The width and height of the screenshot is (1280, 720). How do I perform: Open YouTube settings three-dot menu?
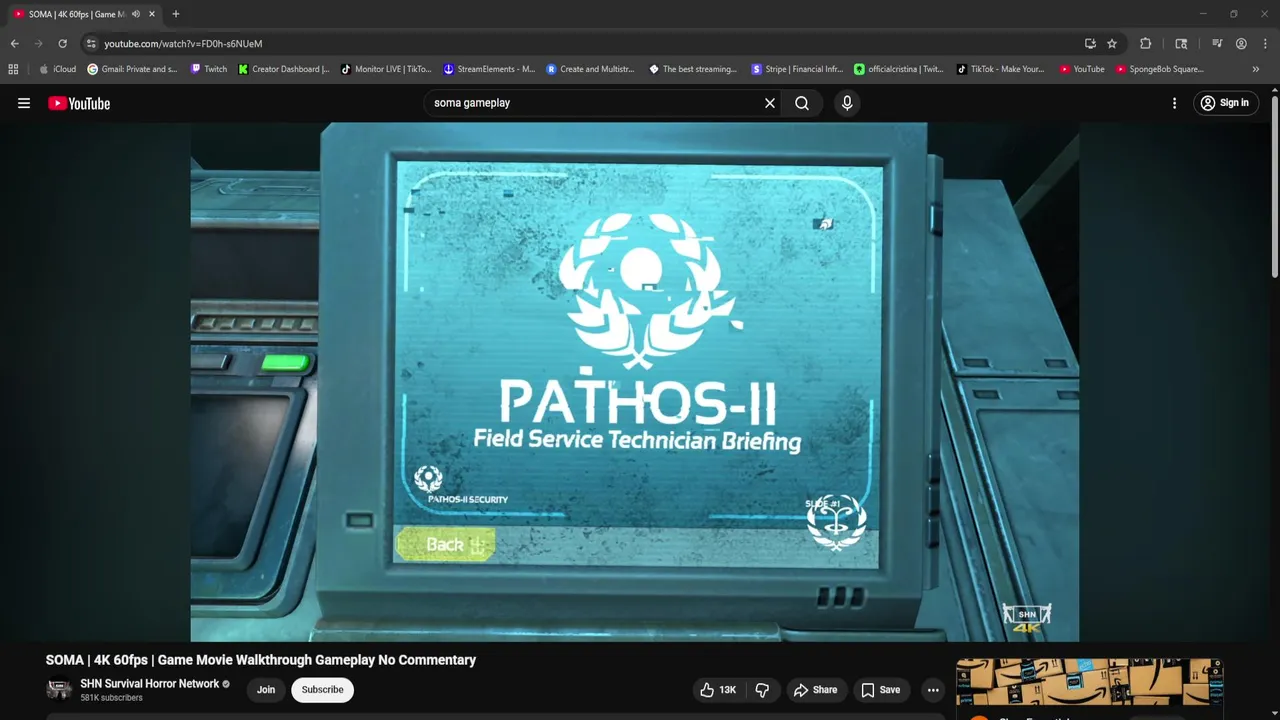pyautogui.click(x=1174, y=103)
